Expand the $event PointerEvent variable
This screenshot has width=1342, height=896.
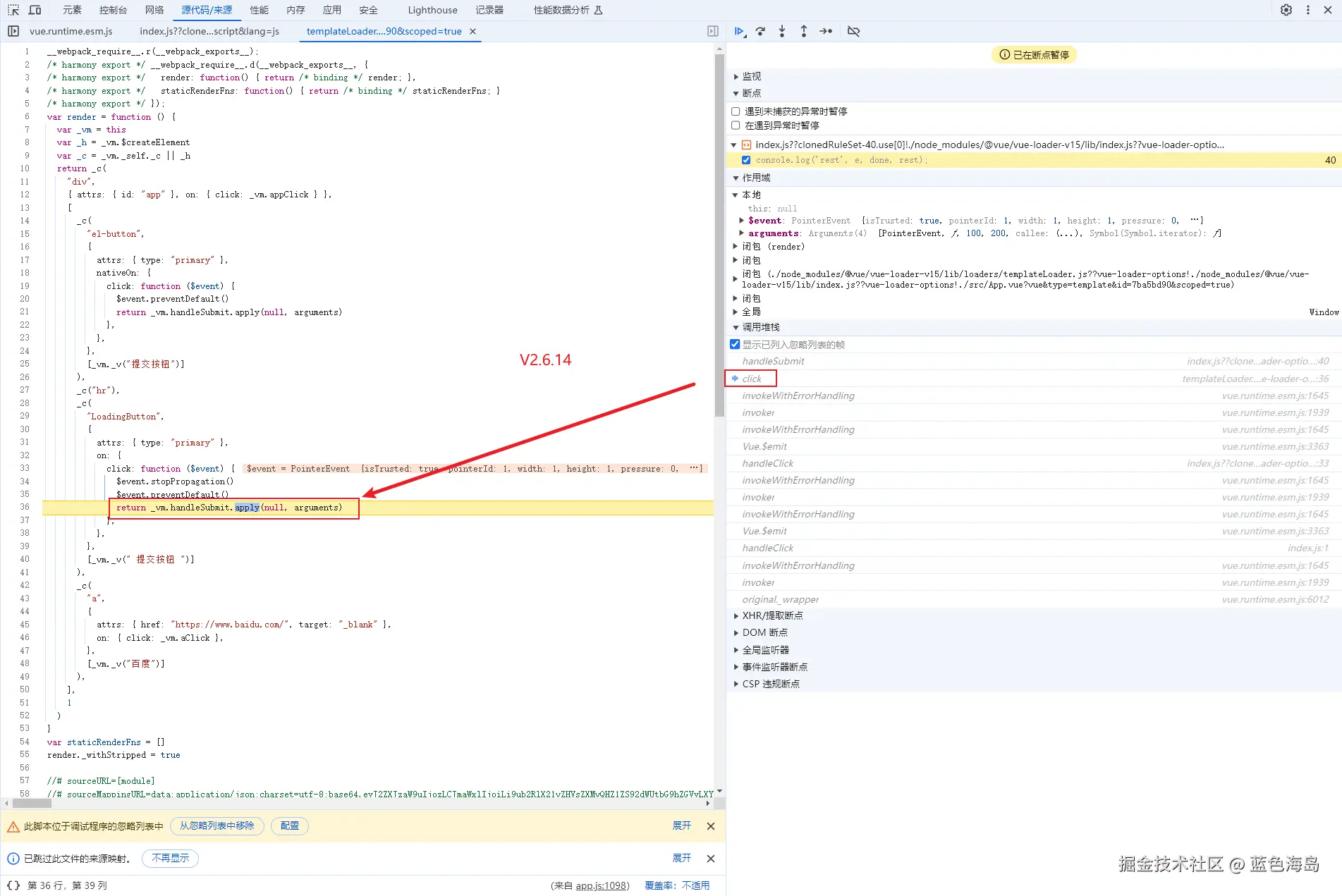(x=741, y=221)
